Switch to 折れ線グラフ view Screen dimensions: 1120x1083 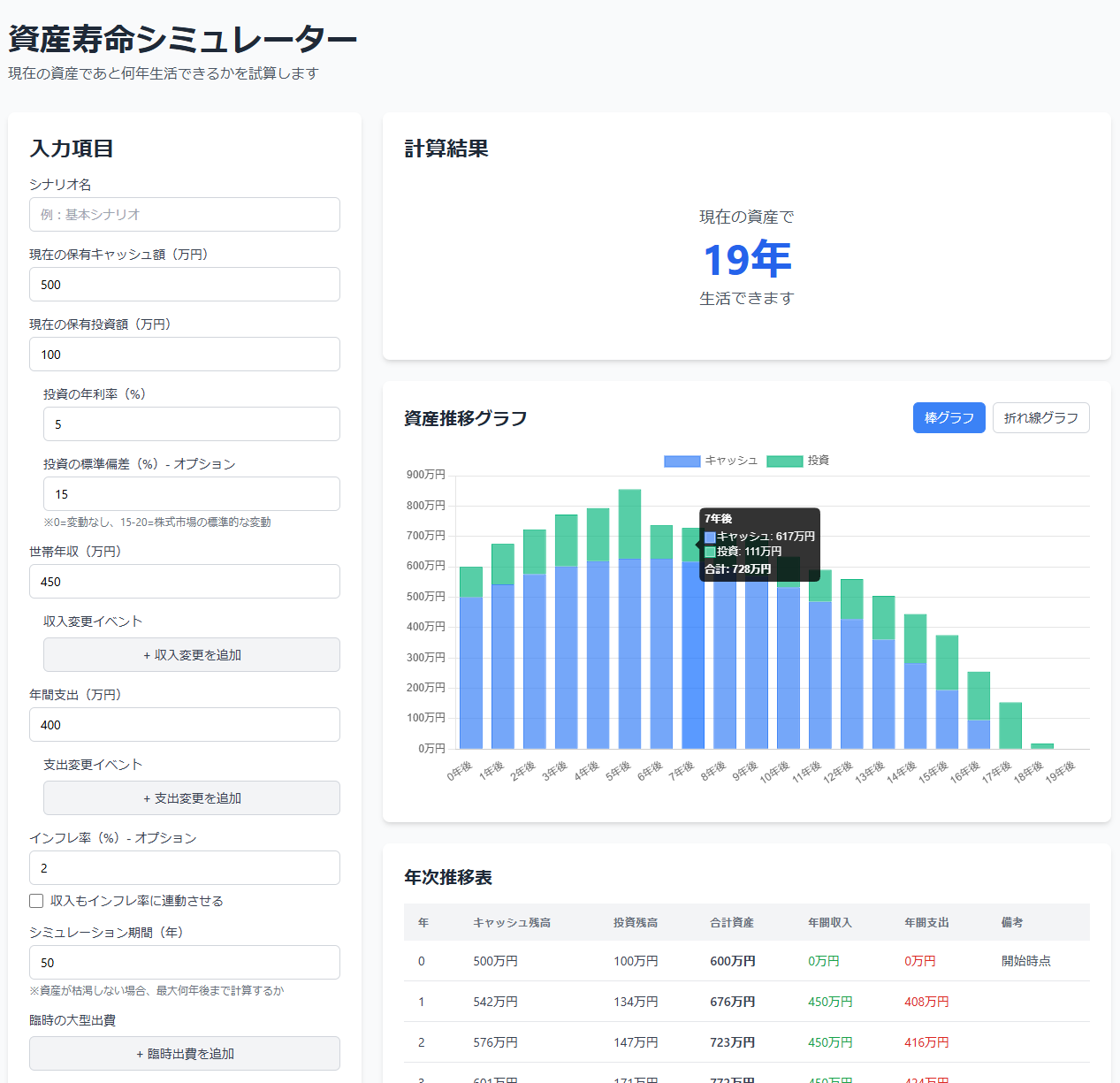[1040, 418]
